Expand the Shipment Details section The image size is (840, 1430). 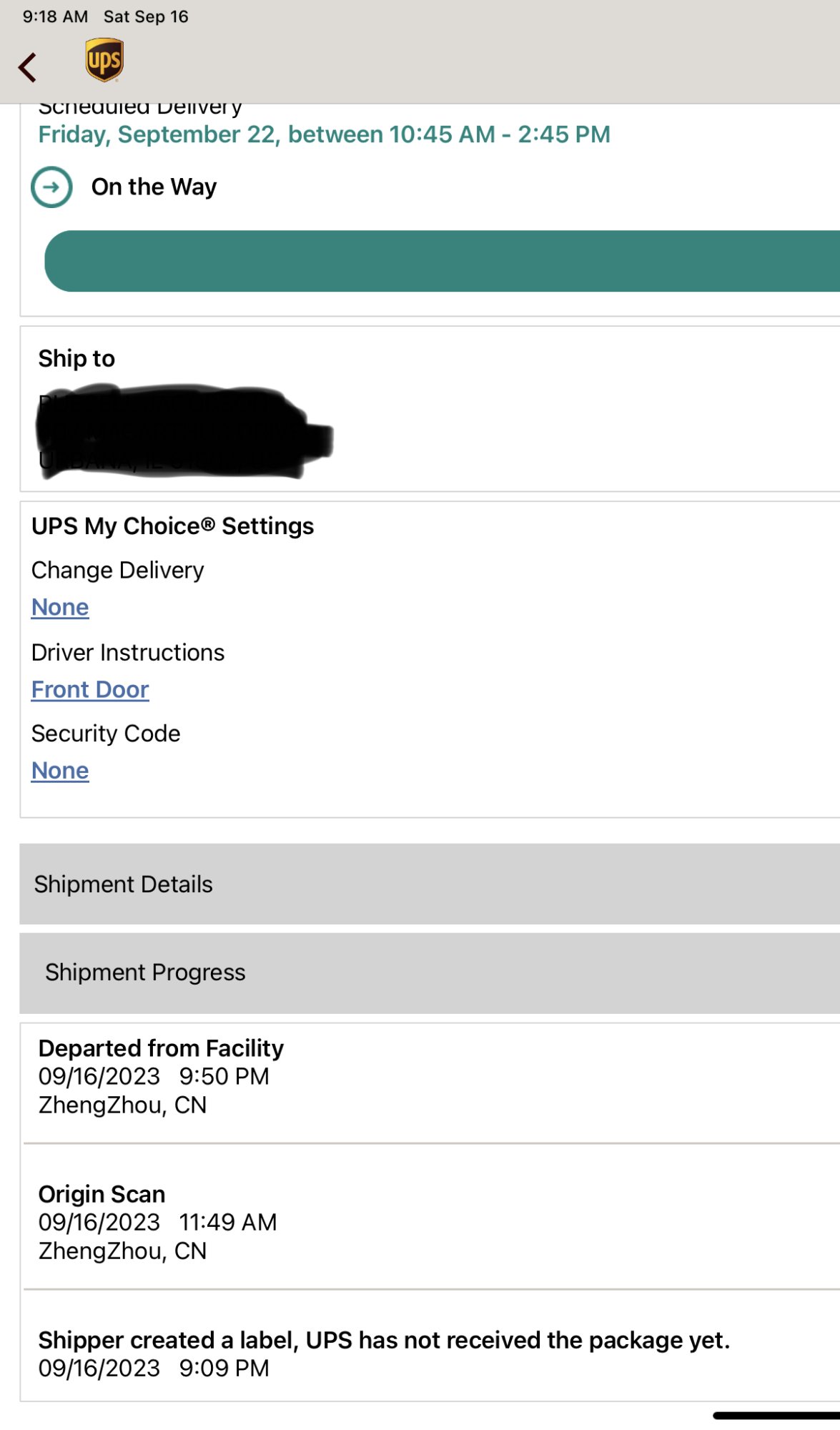429,884
